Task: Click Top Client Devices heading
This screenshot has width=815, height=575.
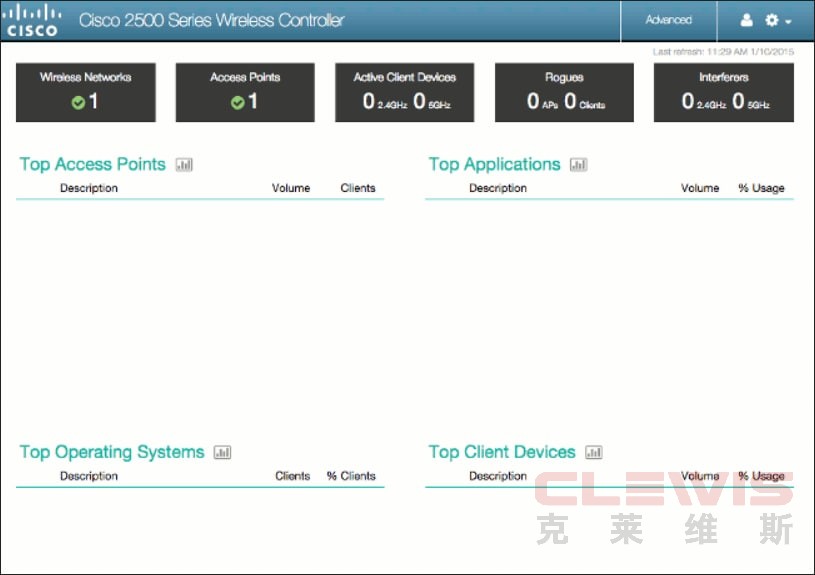Action: pyautogui.click(x=502, y=452)
